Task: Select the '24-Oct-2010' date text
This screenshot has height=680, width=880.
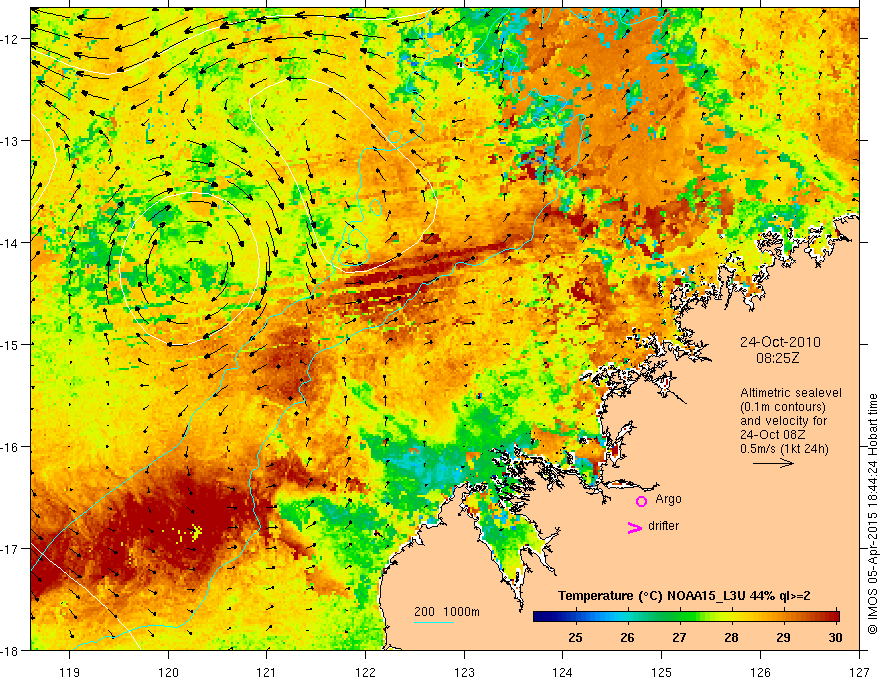Action: (780, 342)
